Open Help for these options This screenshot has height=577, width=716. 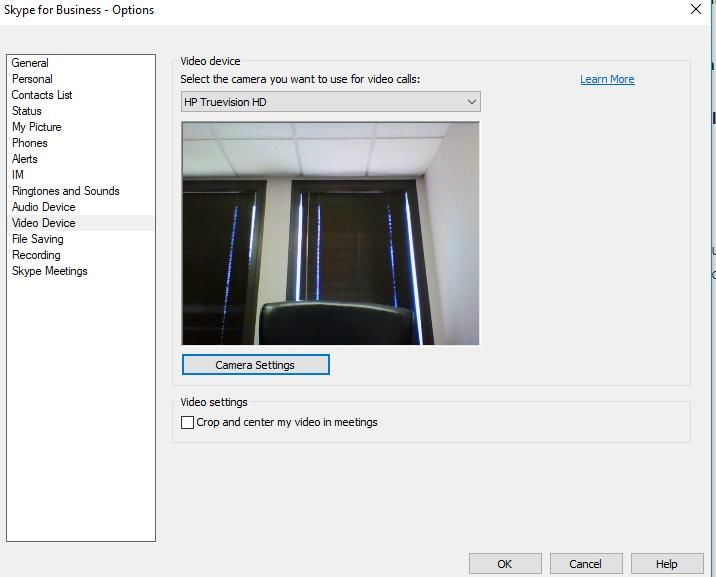(x=667, y=564)
